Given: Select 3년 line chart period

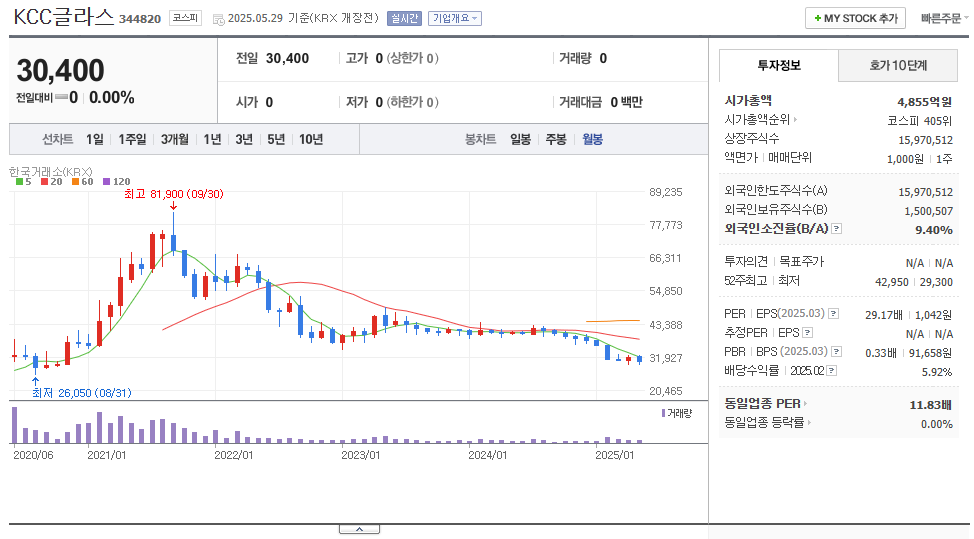Looking at the screenshot, I should click(244, 139).
